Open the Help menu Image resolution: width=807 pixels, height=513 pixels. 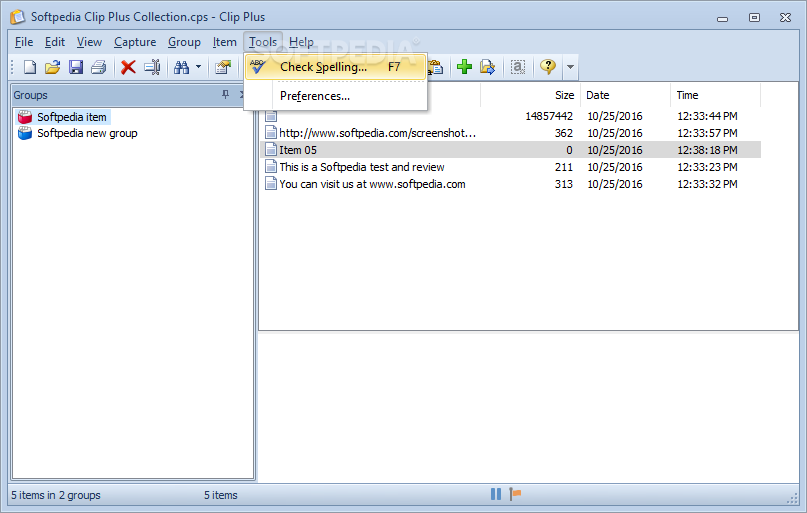[x=301, y=42]
